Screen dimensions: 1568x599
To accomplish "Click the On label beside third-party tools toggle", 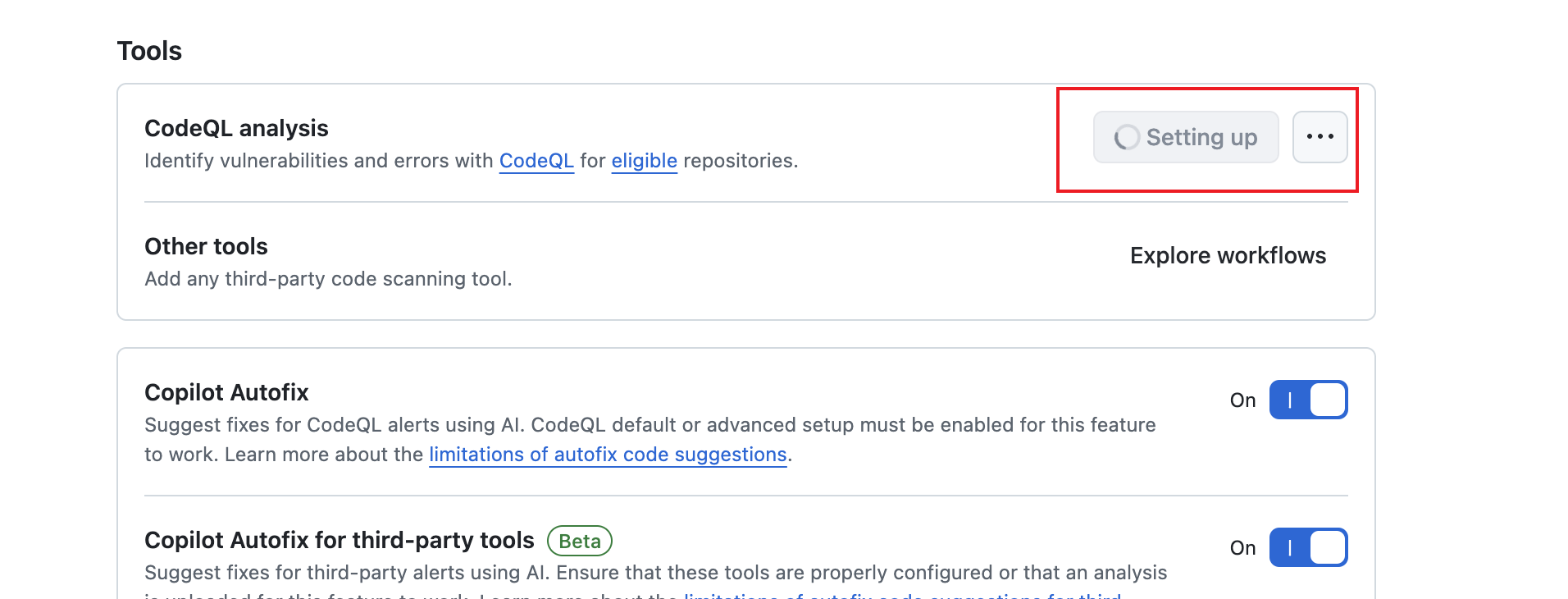I will pyautogui.click(x=1242, y=548).
